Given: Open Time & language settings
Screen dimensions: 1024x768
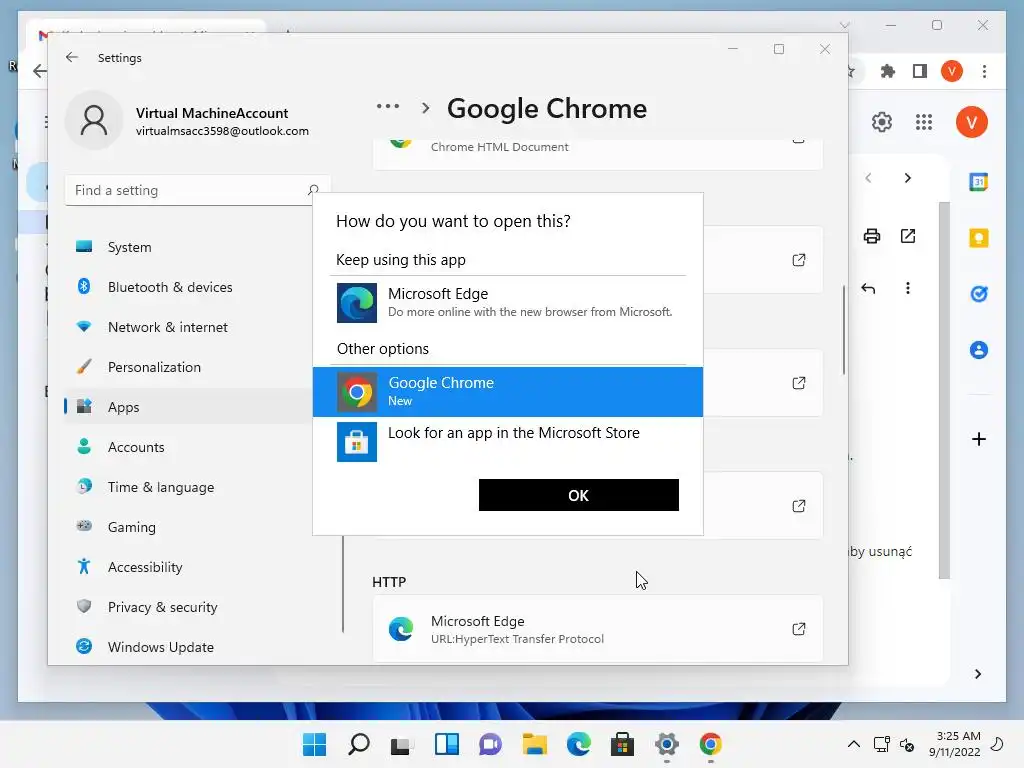Looking at the screenshot, I should (x=188, y=487).
